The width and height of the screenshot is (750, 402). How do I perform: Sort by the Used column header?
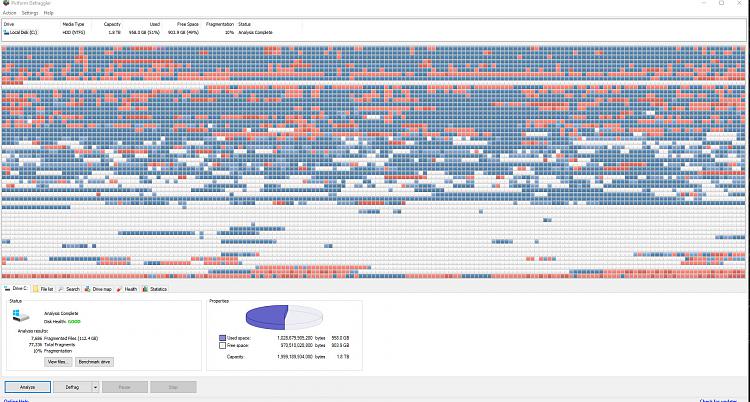(154, 24)
